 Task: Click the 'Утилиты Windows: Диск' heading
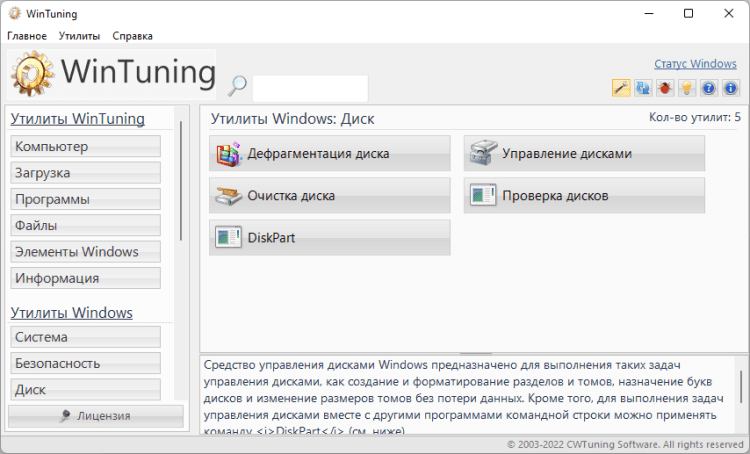tap(293, 119)
